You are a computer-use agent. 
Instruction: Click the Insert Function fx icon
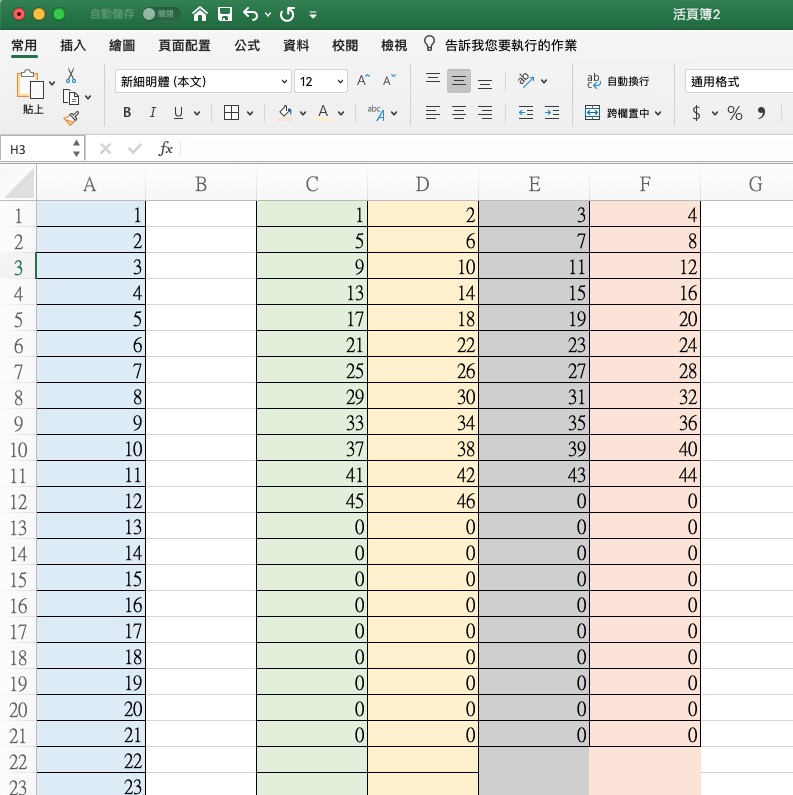pos(166,149)
